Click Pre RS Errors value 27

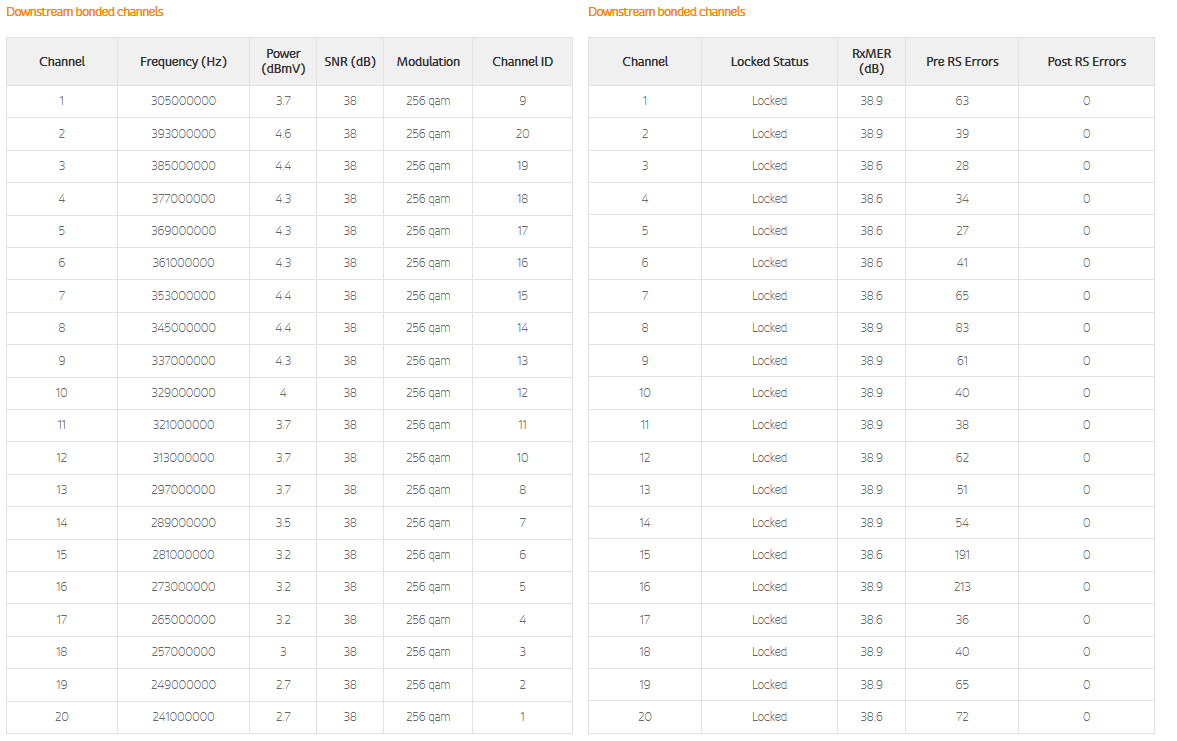(962, 231)
